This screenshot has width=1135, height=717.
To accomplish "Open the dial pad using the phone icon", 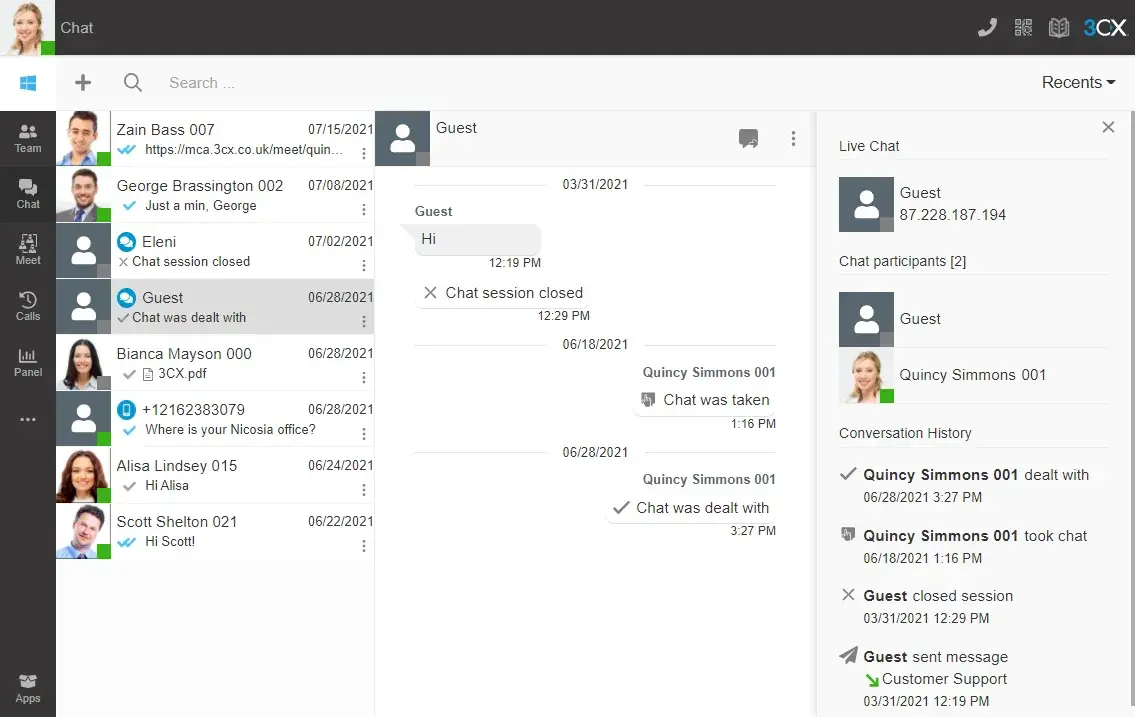I will (x=987, y=27).
